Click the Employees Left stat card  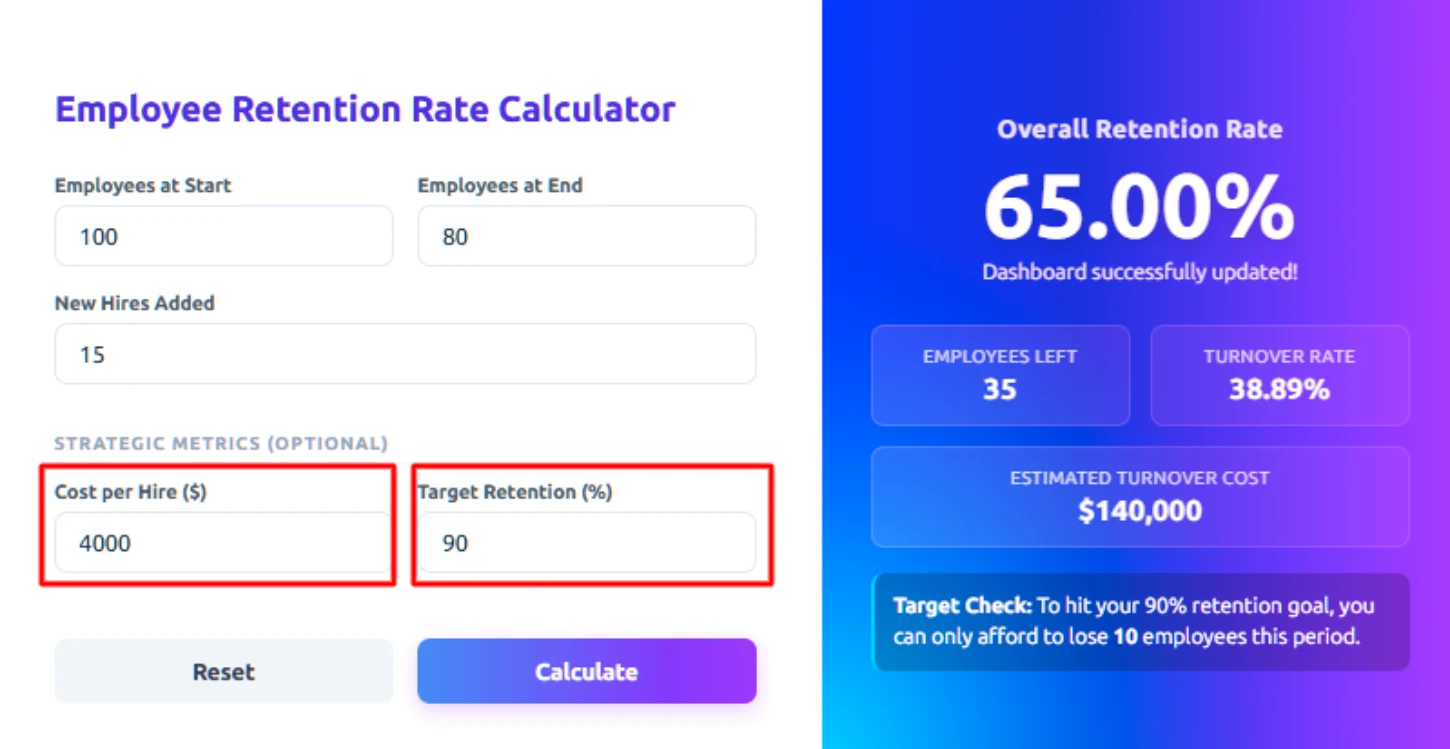(1000, 375)
